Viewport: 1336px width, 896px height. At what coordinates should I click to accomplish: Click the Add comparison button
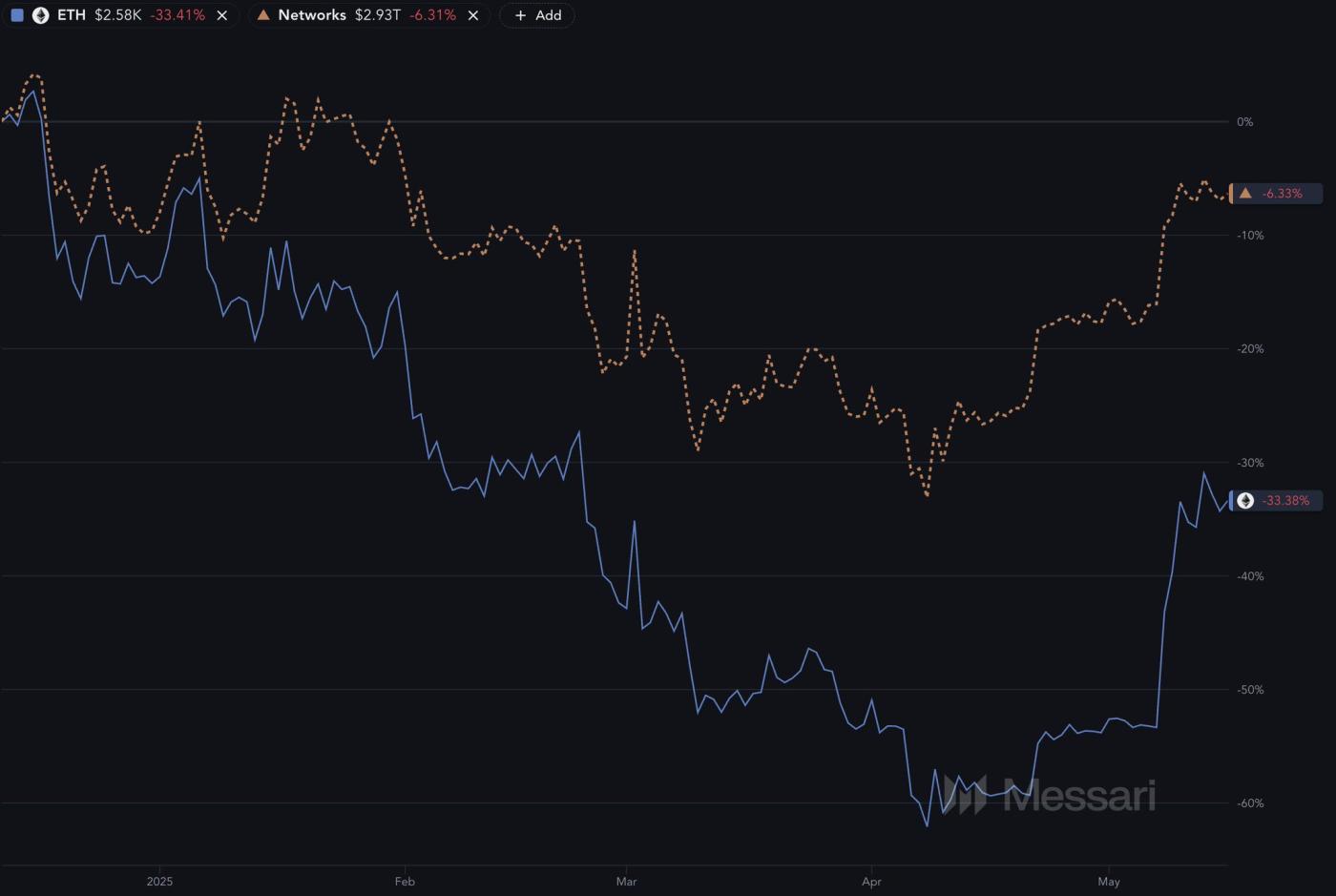537,15
